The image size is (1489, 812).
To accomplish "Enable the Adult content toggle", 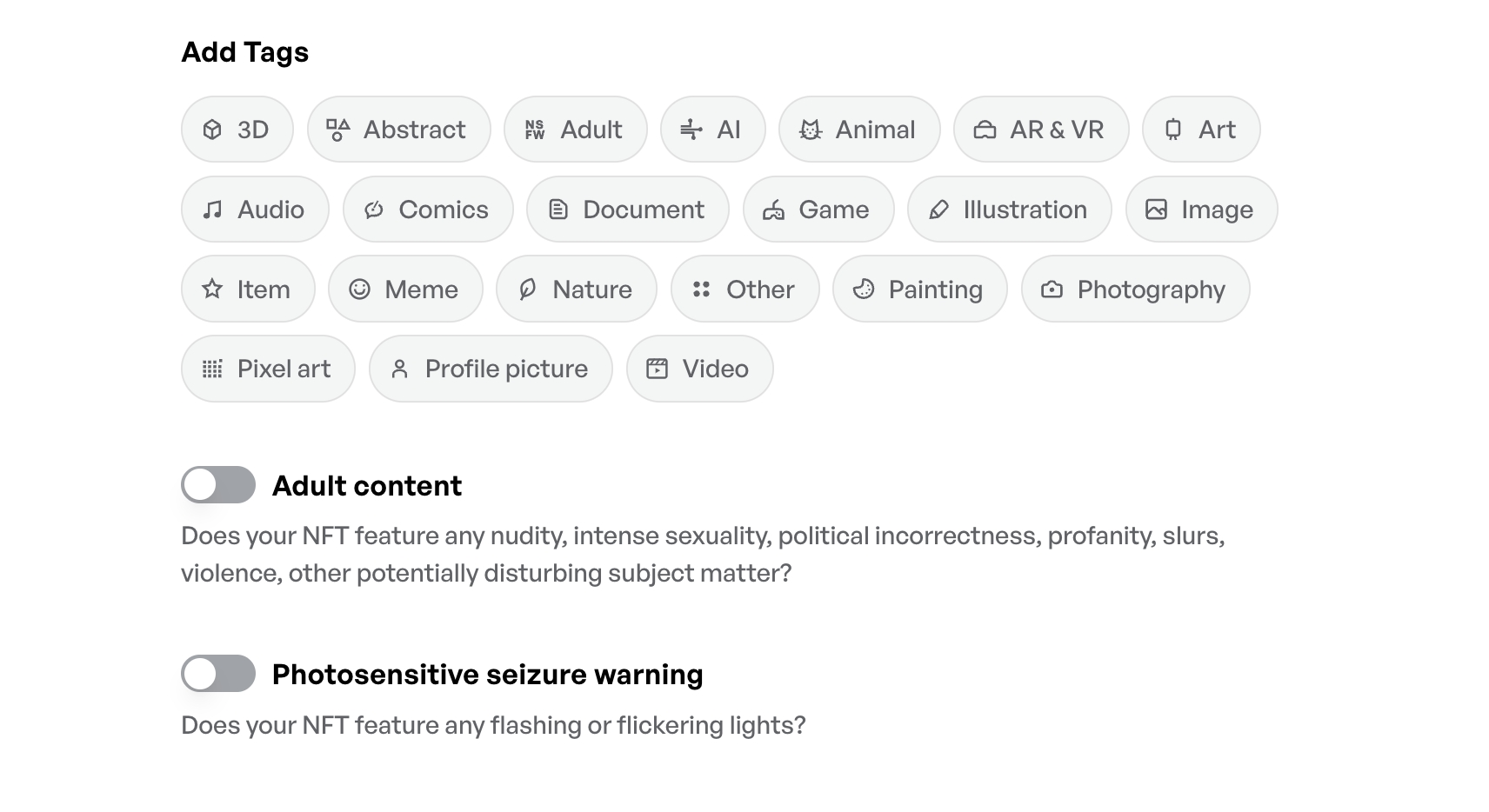I will pyautogui.click(x=218, y=485).
